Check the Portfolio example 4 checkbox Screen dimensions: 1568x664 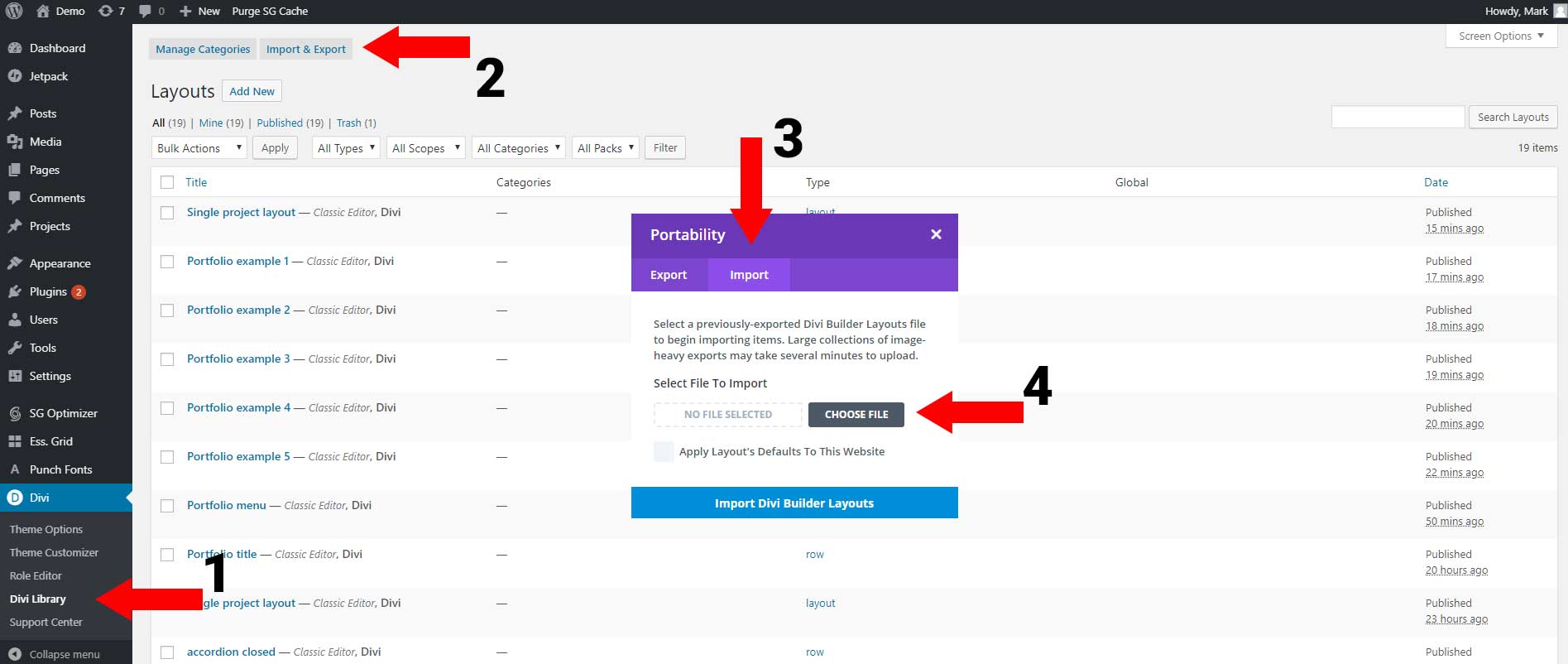pyautogui.click(x=167, y=408)
